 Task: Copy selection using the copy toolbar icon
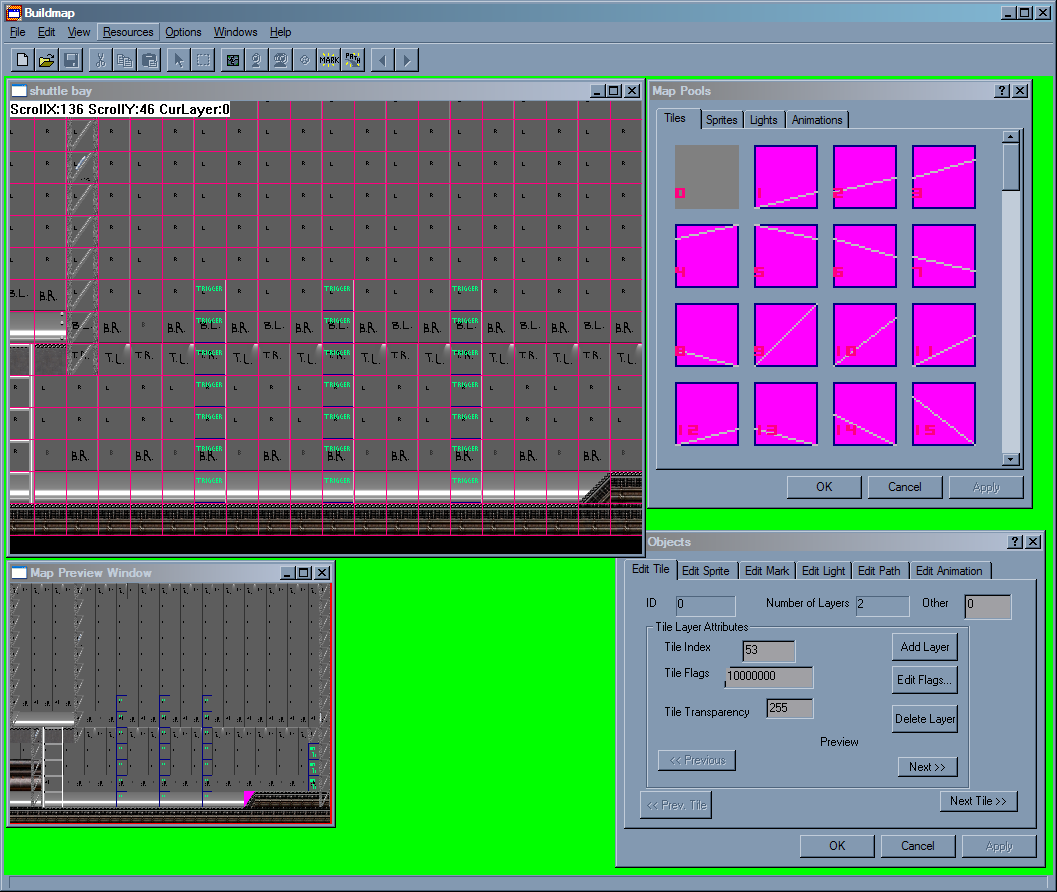click(125, 60)
